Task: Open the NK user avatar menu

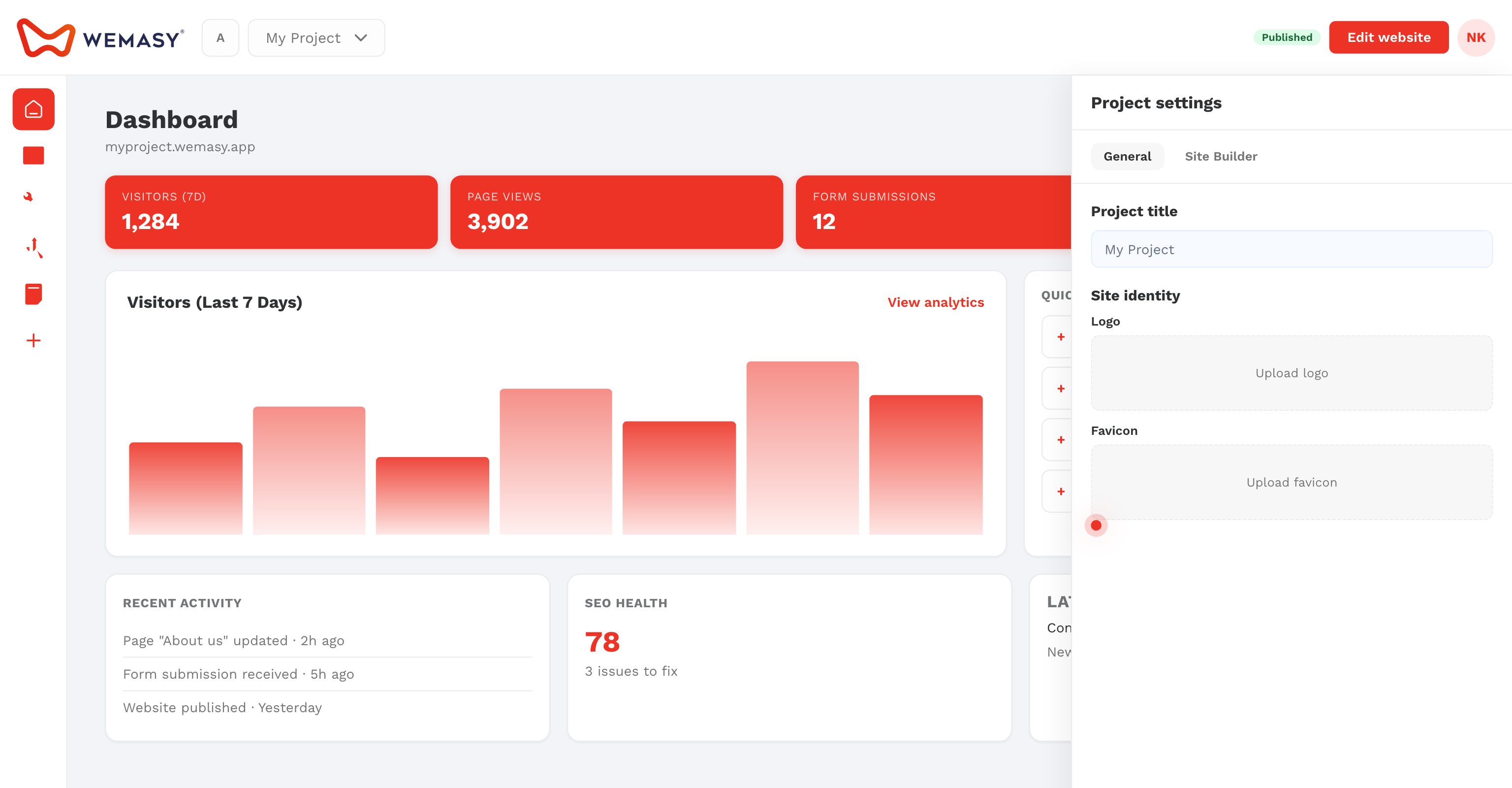Action: (1476, 37)
